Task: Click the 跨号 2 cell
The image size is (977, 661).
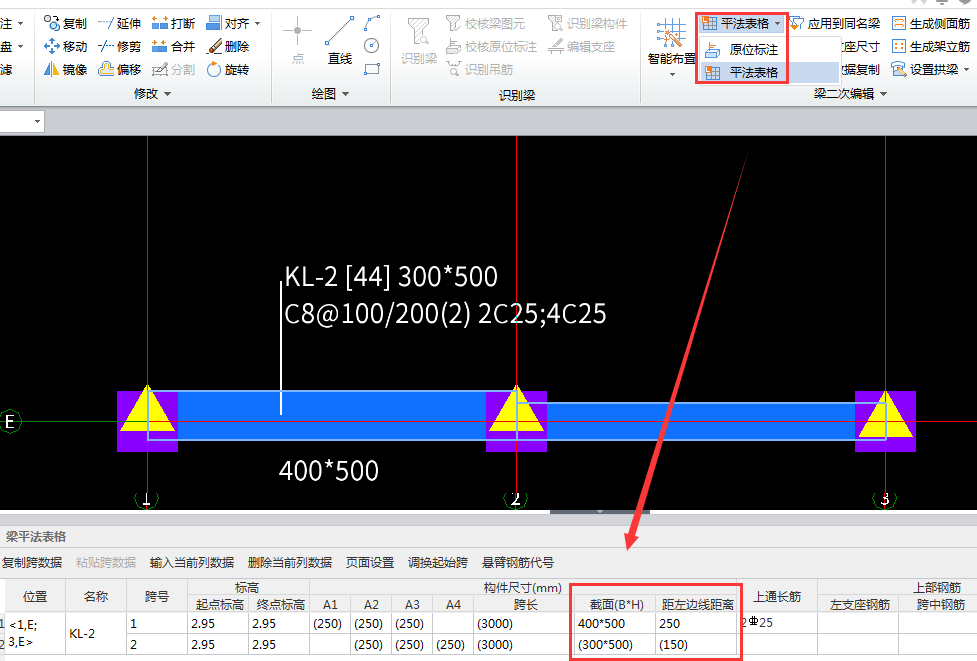Action: click(x=157, y=645)
